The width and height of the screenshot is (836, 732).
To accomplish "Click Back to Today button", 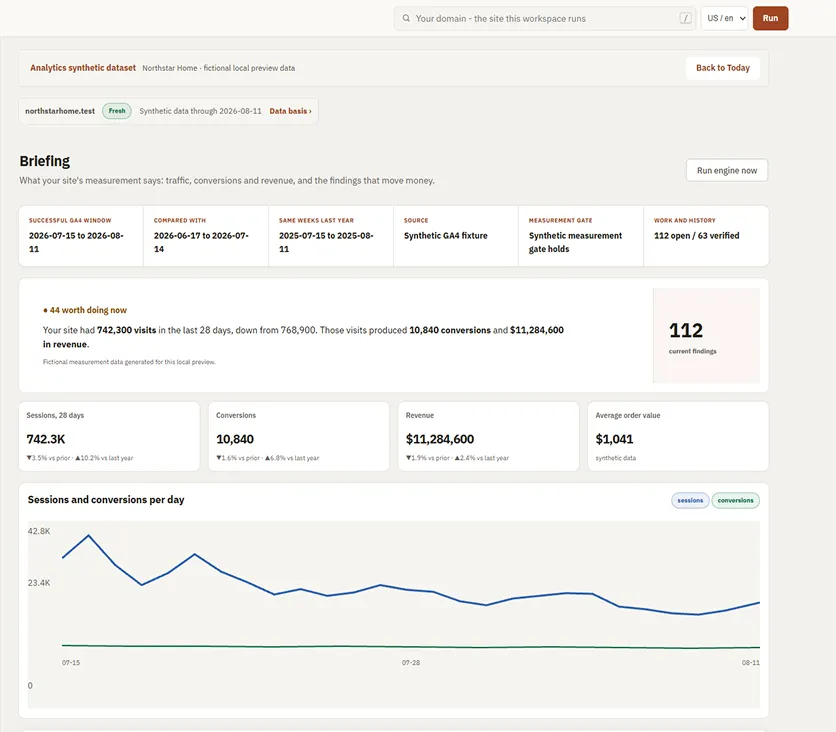I will (722, 68).
